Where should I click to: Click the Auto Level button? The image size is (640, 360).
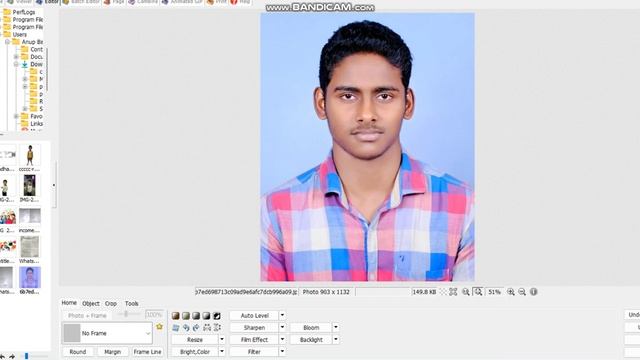click(x=254, y=316)
